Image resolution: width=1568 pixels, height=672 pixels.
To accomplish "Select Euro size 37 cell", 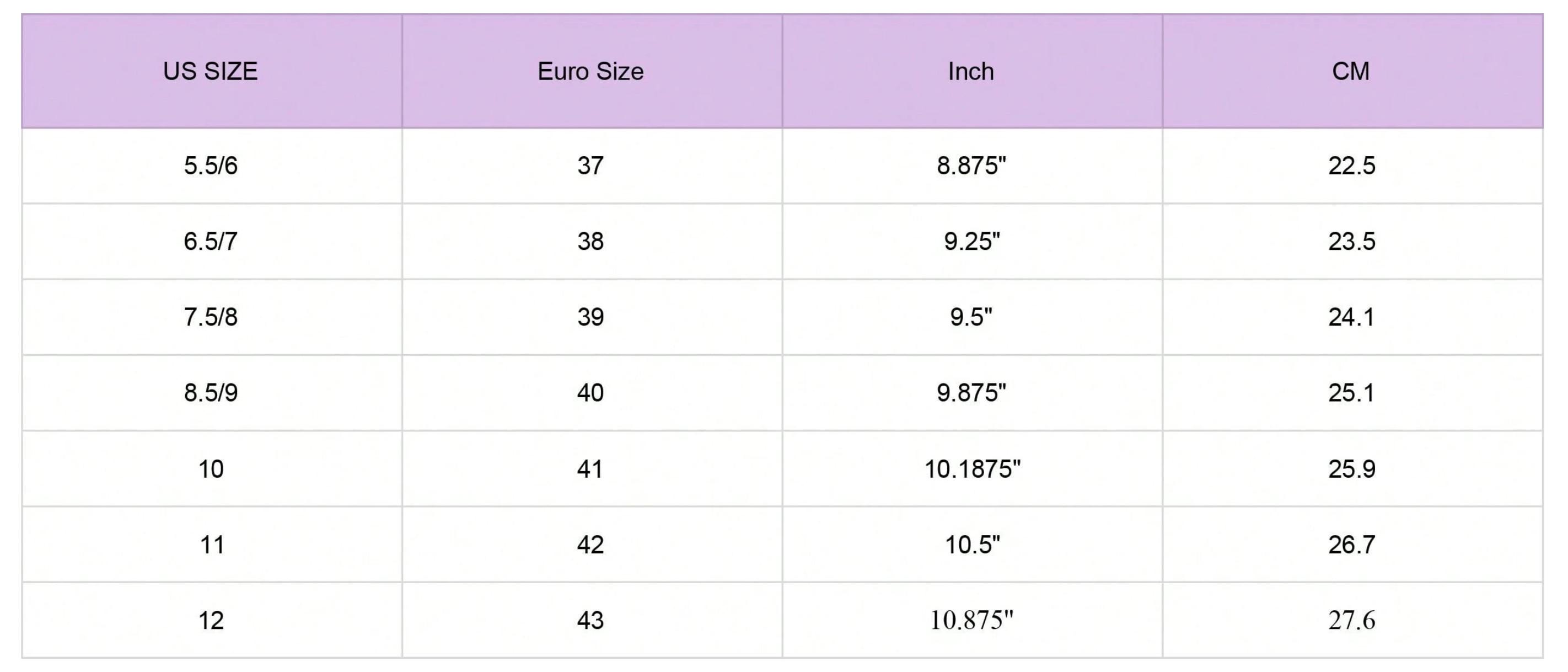I will tap(590, 166).
